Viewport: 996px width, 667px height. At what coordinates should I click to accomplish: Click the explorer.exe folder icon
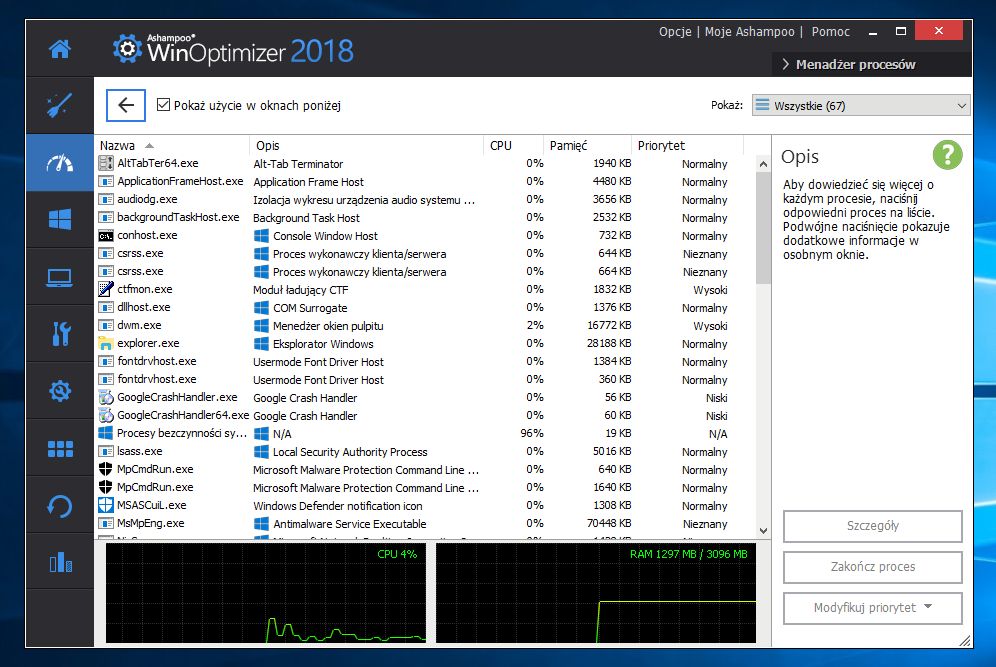pos(105,344)
